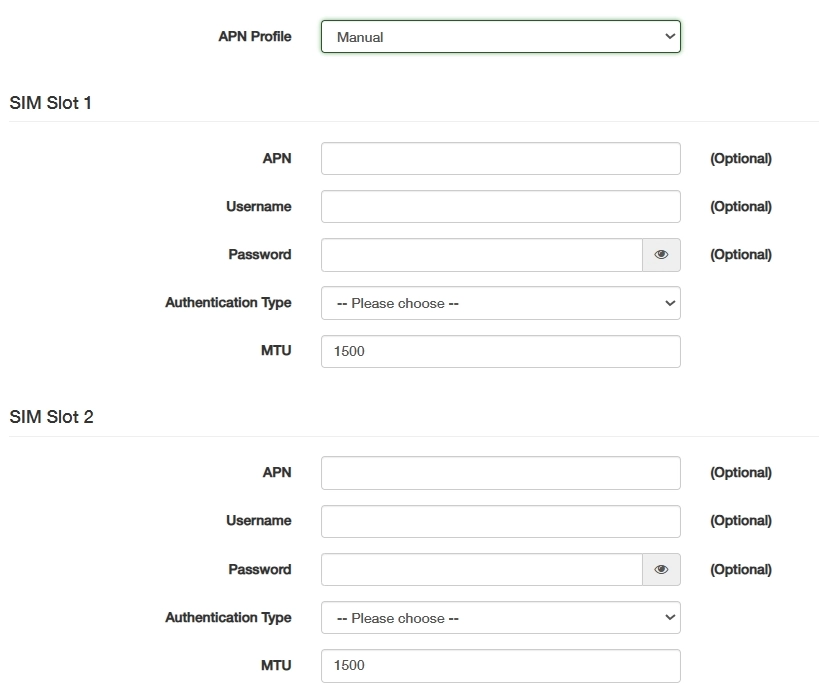
Task: Click SIM Slot 1 Authentication Type label
Action: coord(228,302)
